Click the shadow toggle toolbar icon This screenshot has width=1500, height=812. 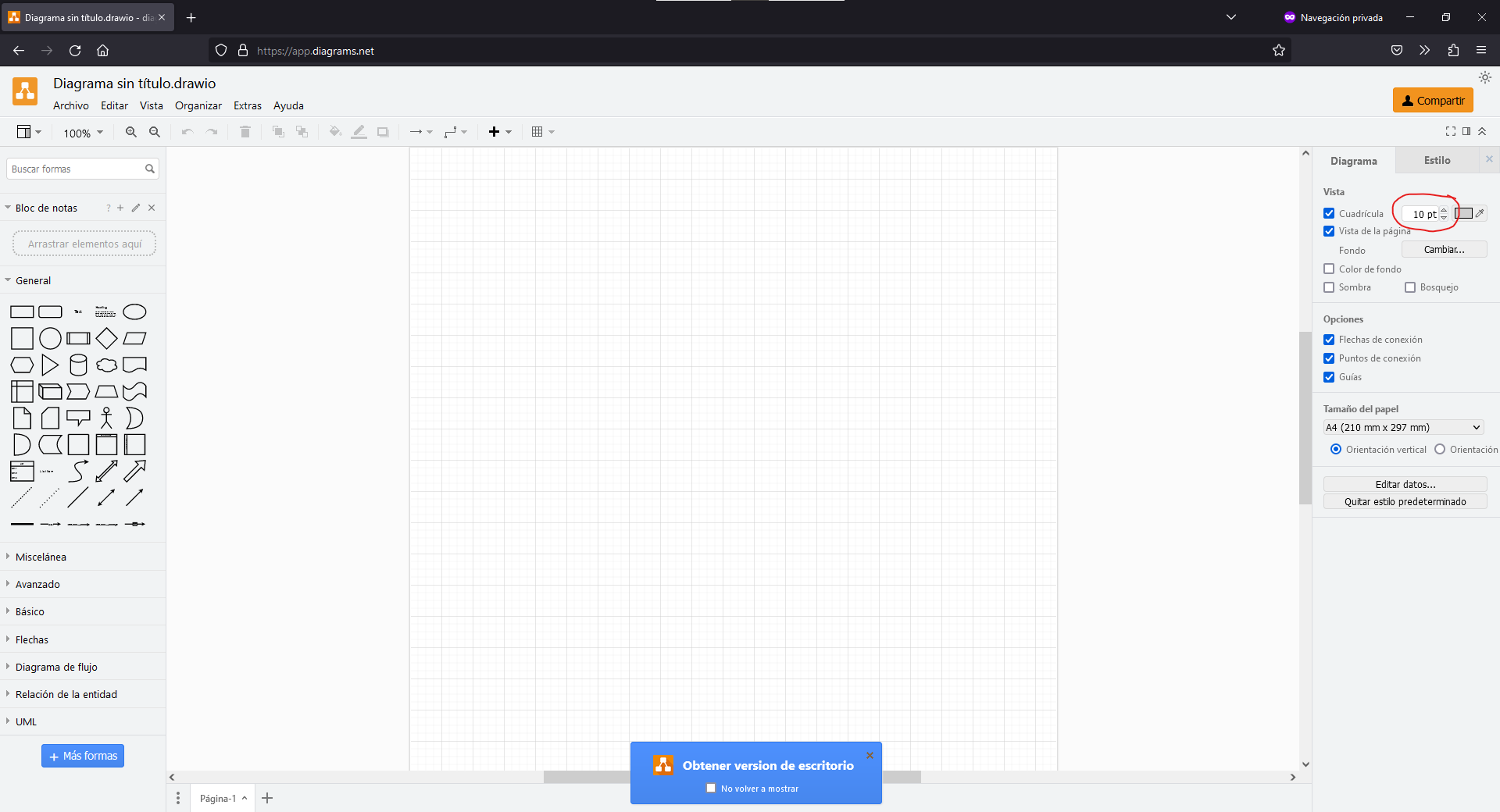coord(383,132)
